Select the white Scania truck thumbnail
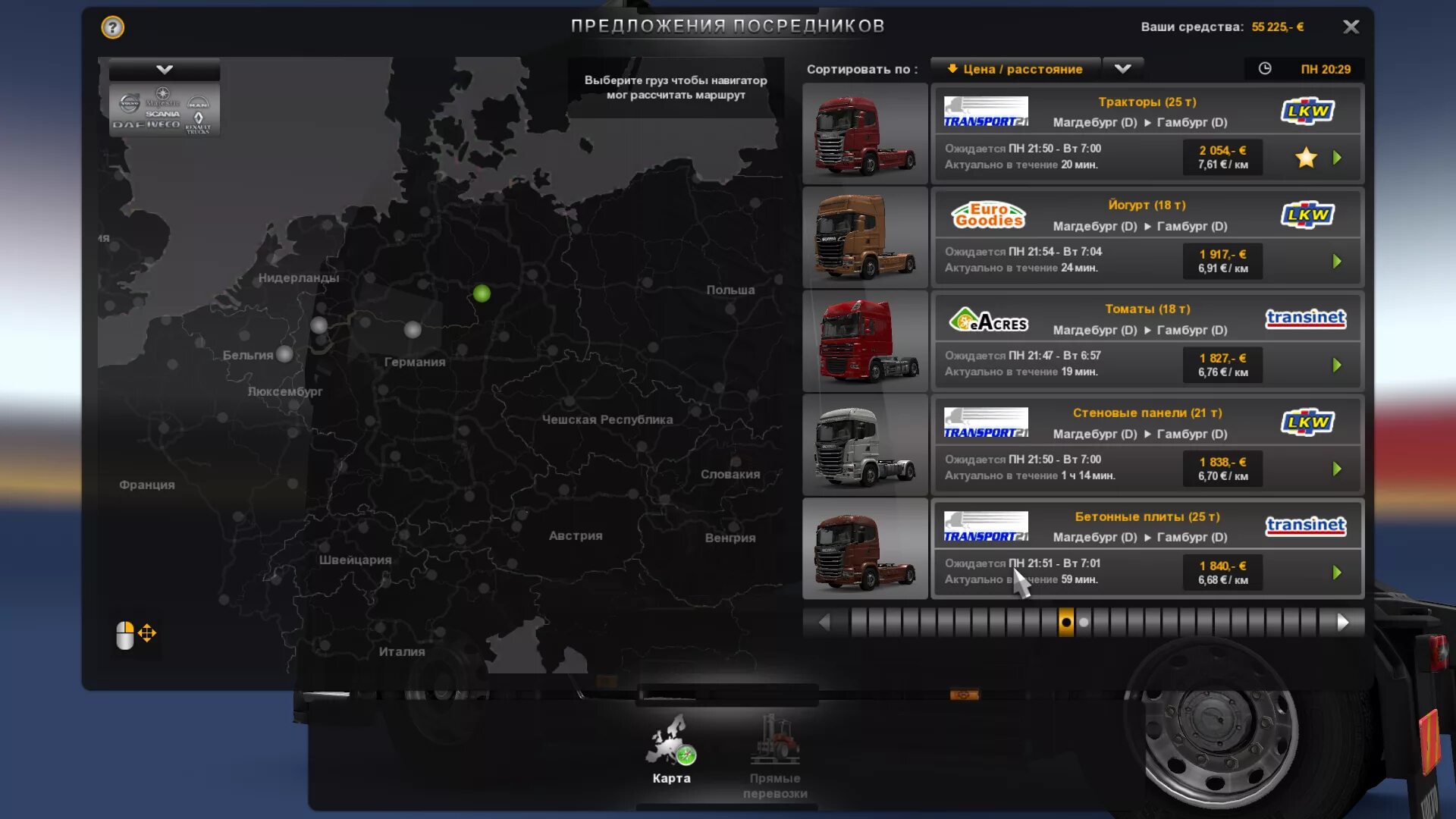1456x819 pixels. (865, 445)
